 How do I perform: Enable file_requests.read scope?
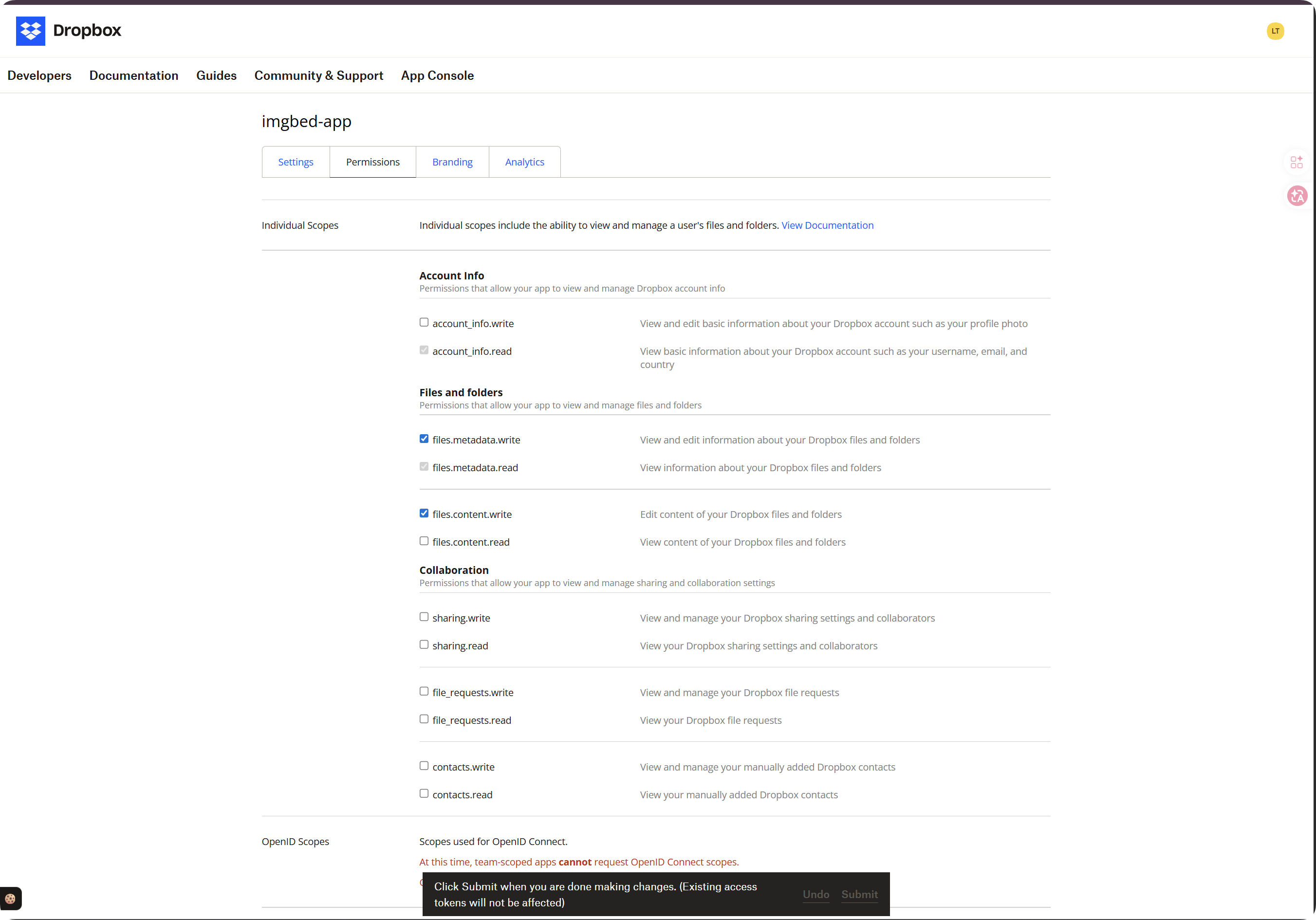coord(424,719)
